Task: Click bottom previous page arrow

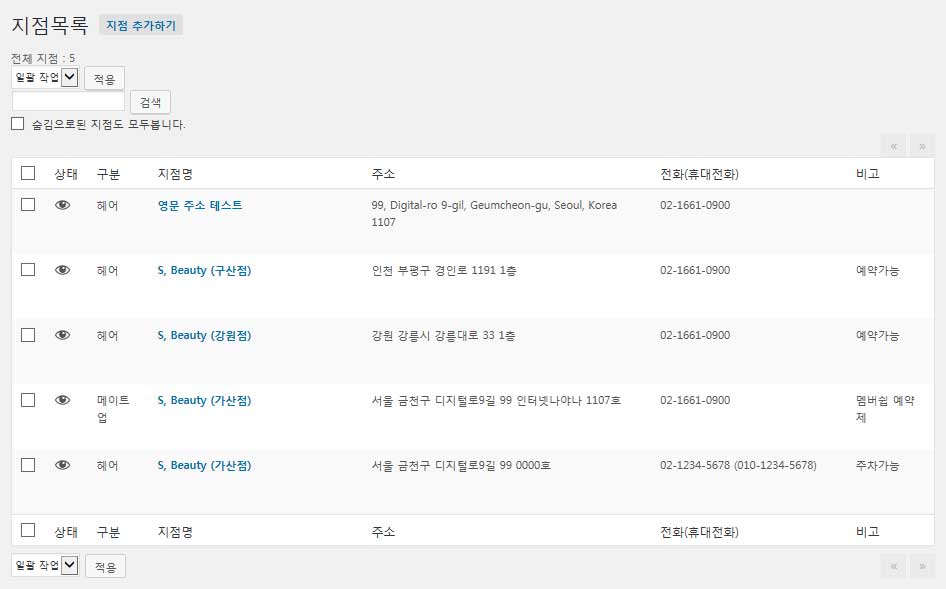Action: [894, 566]
